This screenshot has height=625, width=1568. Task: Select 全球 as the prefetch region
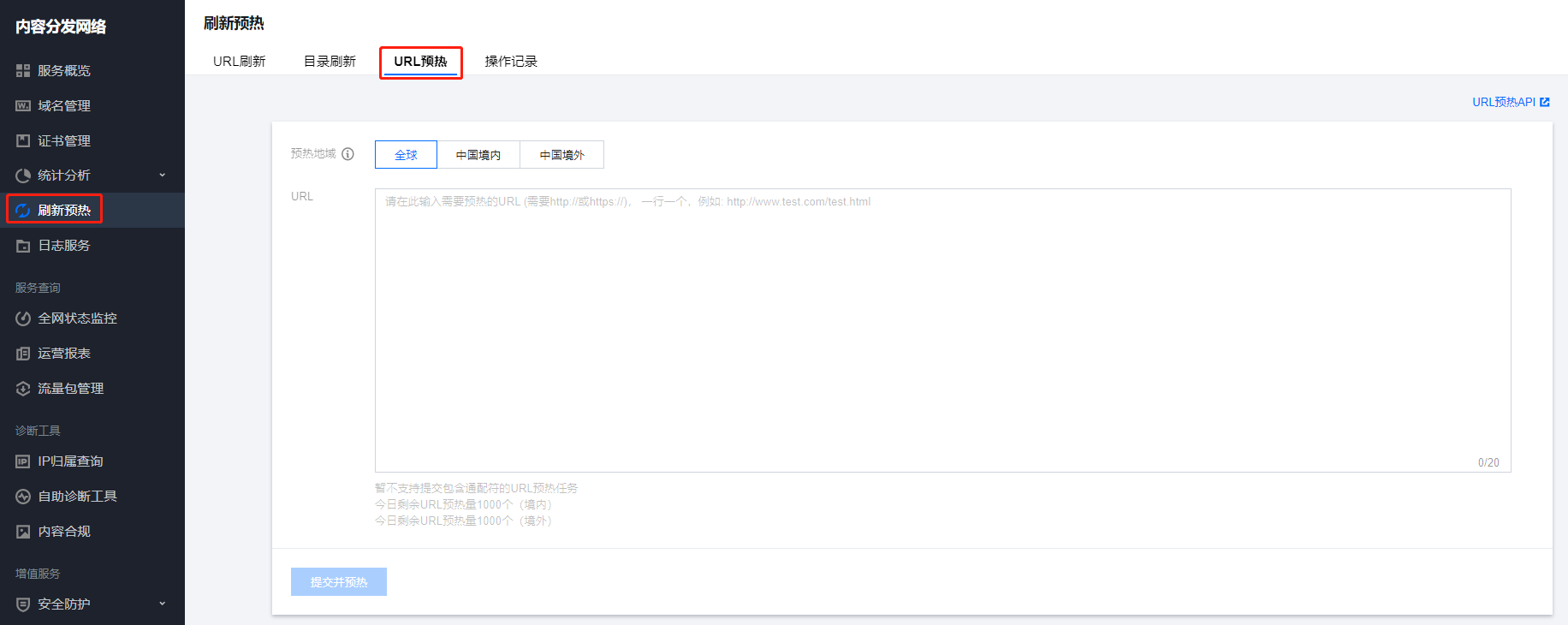point(406,155)
